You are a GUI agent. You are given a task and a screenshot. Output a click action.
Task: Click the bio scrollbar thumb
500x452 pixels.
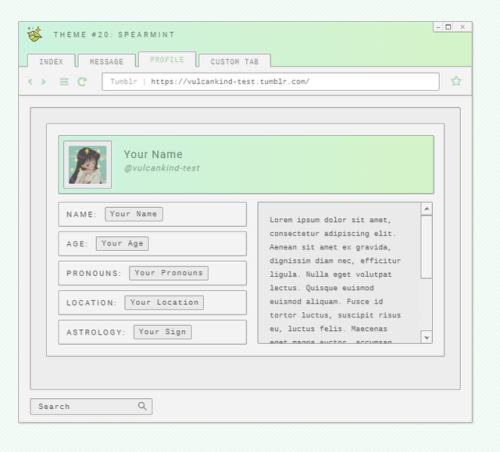click(426, 247)
